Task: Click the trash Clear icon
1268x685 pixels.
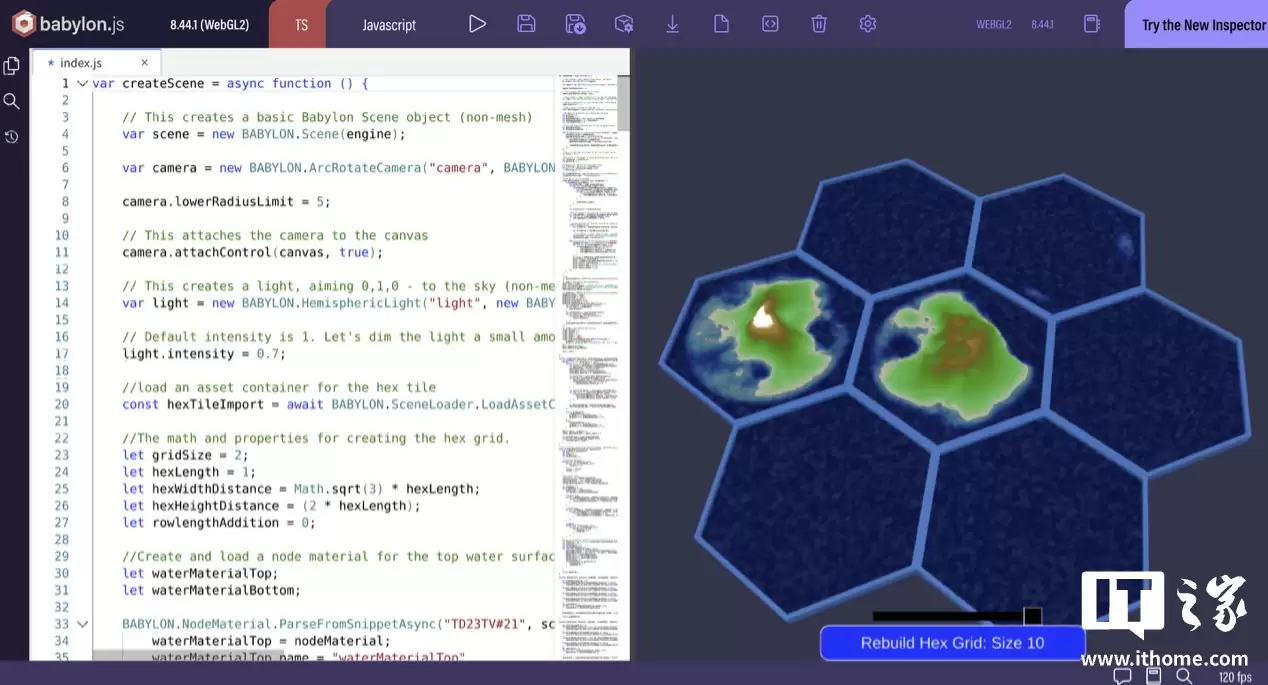Action: pyautogui.click(x=819, y=24)
